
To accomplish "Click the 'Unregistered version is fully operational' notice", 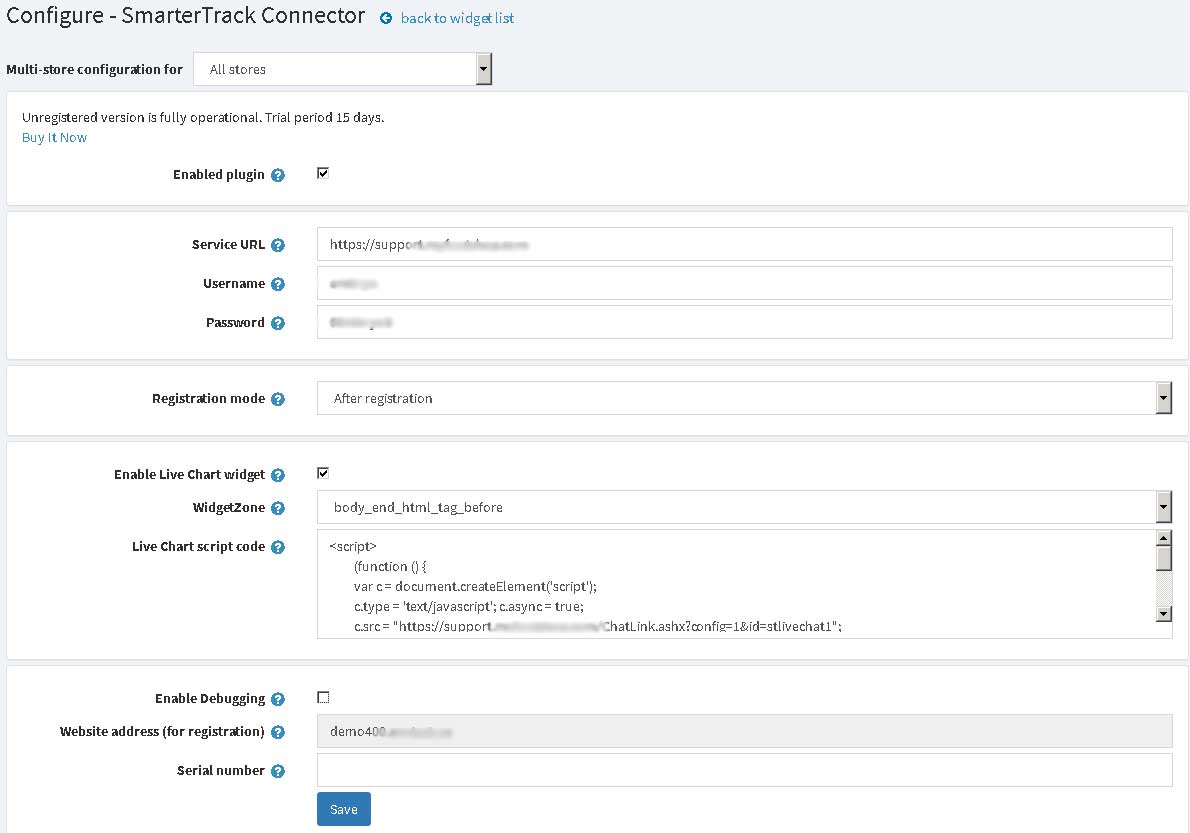I will click(203, 118).
